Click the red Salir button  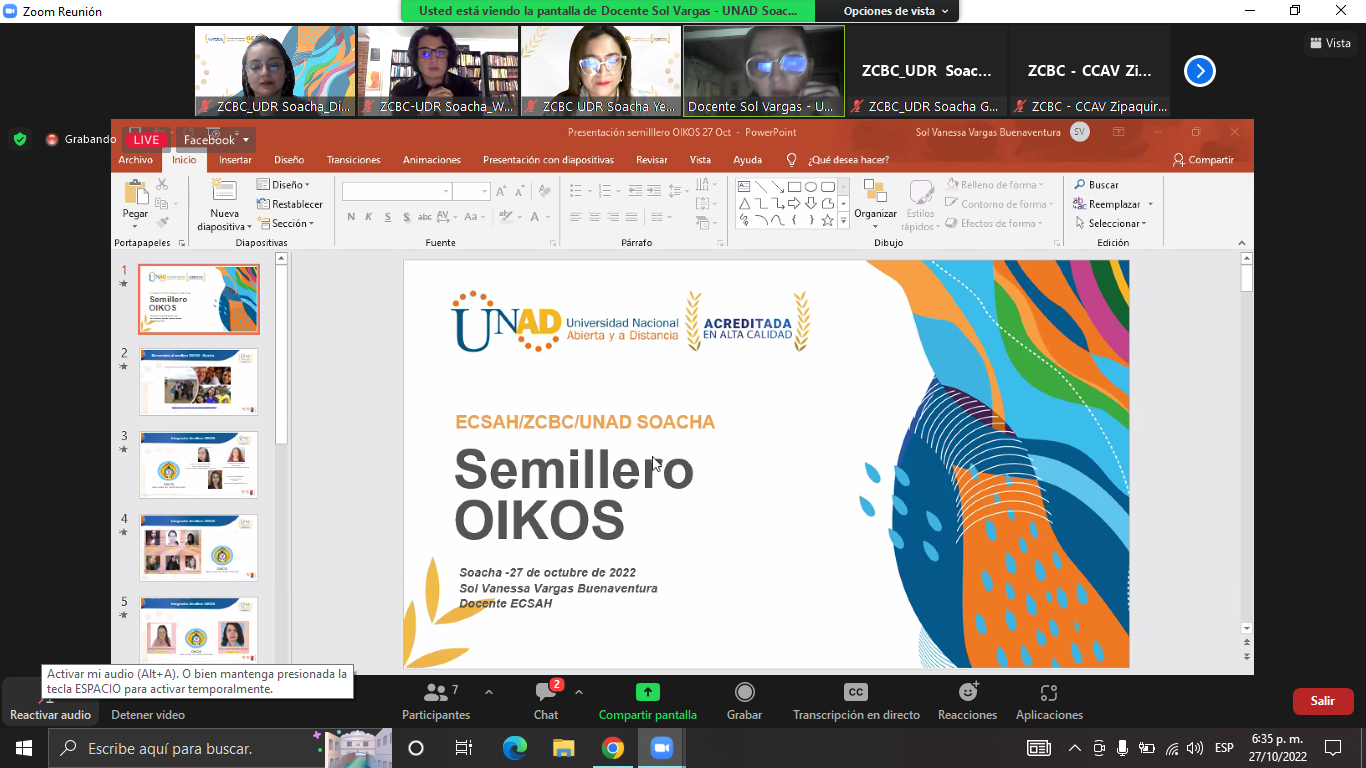1323,701
